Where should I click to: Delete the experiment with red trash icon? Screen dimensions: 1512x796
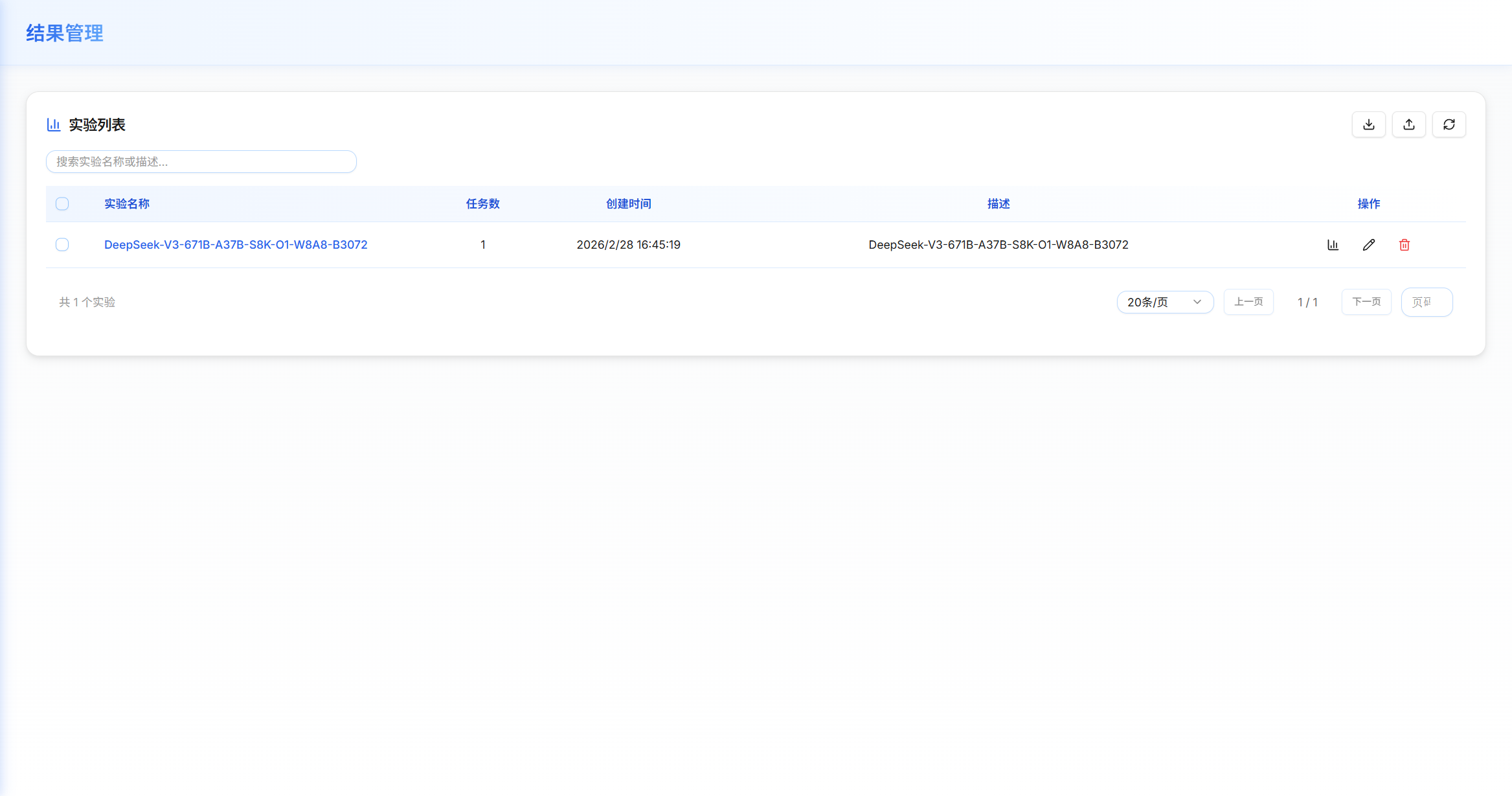pyautogui.click(x=1404, y=245)
